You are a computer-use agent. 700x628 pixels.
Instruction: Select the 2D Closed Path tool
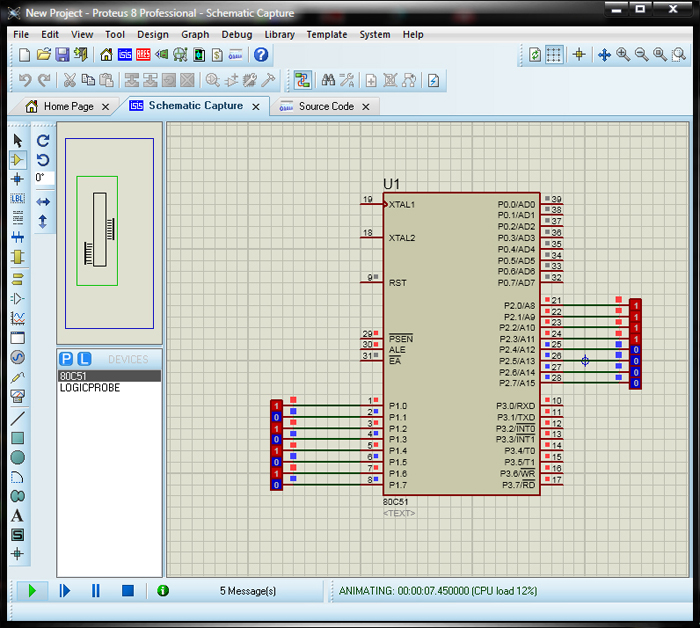pos(17,496)
